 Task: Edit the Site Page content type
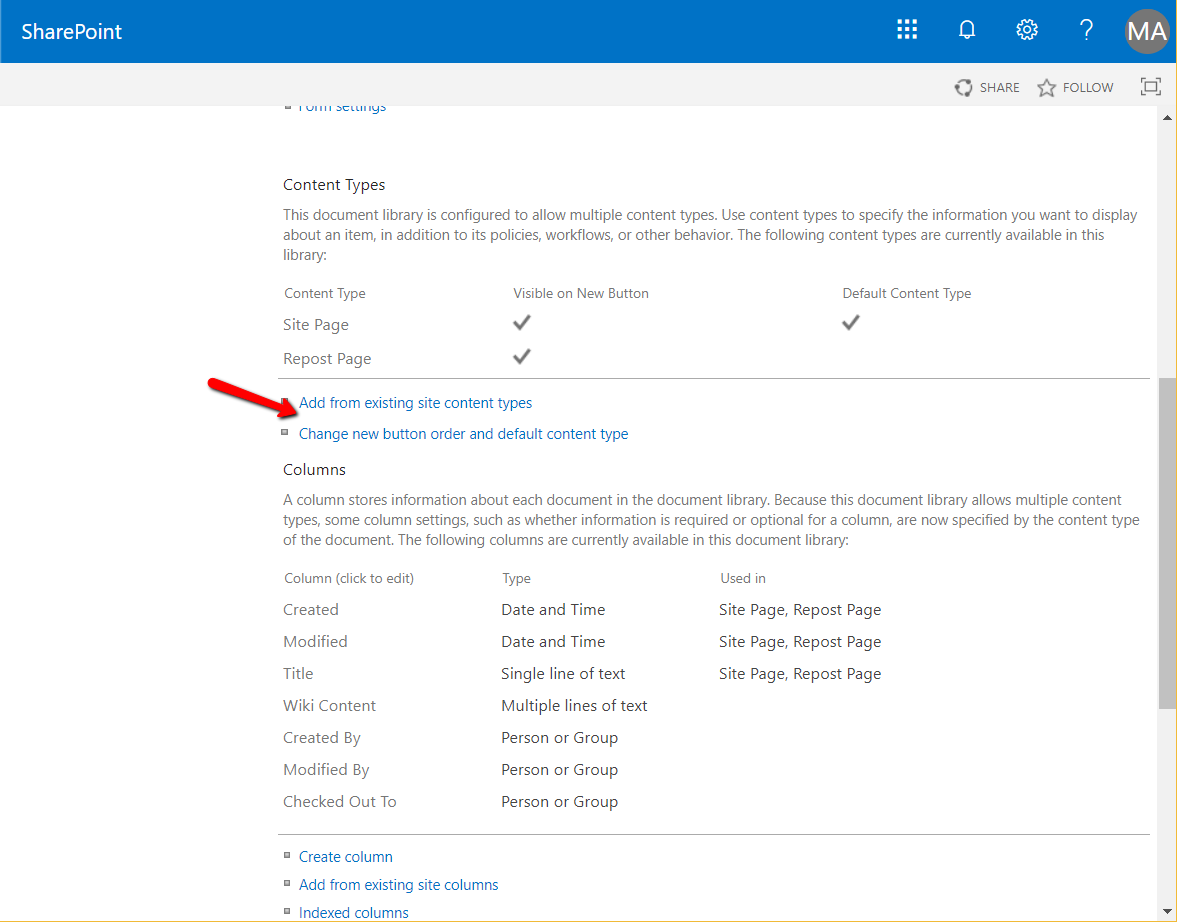point(315,324)
